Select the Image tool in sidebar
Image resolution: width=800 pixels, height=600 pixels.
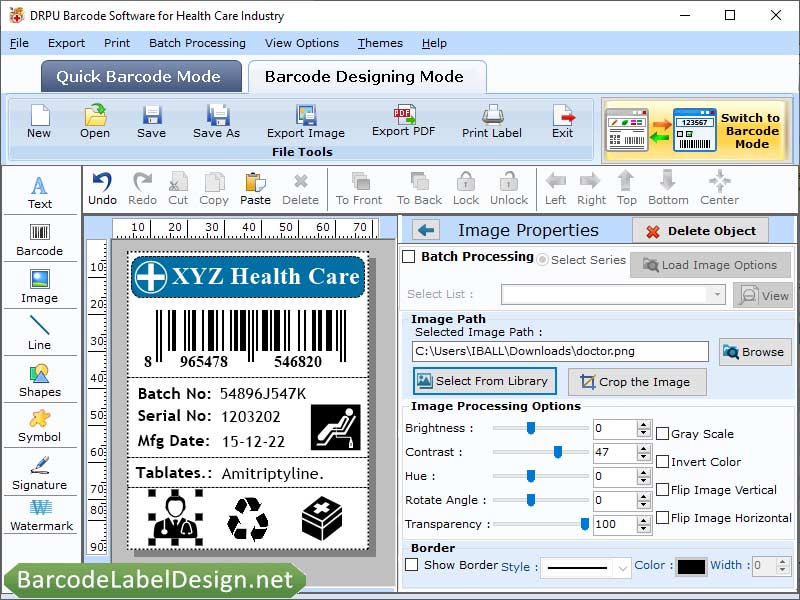click(x=39, y=287)
